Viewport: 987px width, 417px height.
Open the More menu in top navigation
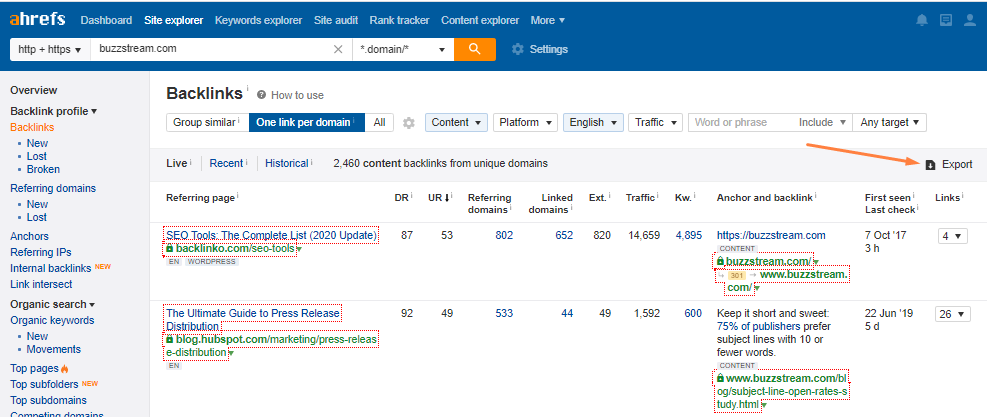coord(548,20)
